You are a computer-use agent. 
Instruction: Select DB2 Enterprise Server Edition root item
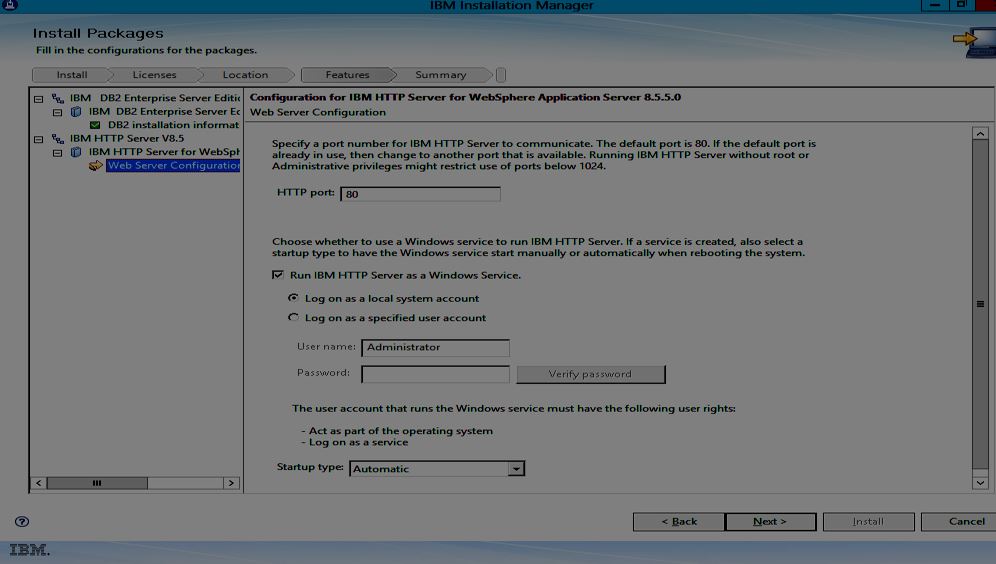(155, 98)
